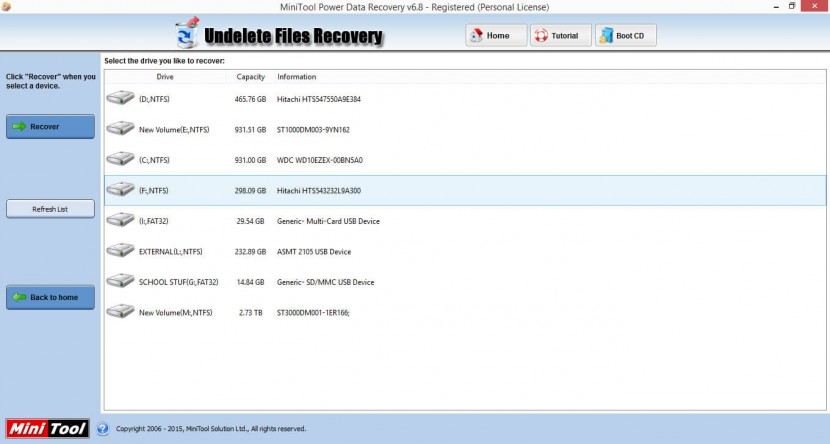
Task: Sort by the Capacity column header
Action: coord(250,77)
